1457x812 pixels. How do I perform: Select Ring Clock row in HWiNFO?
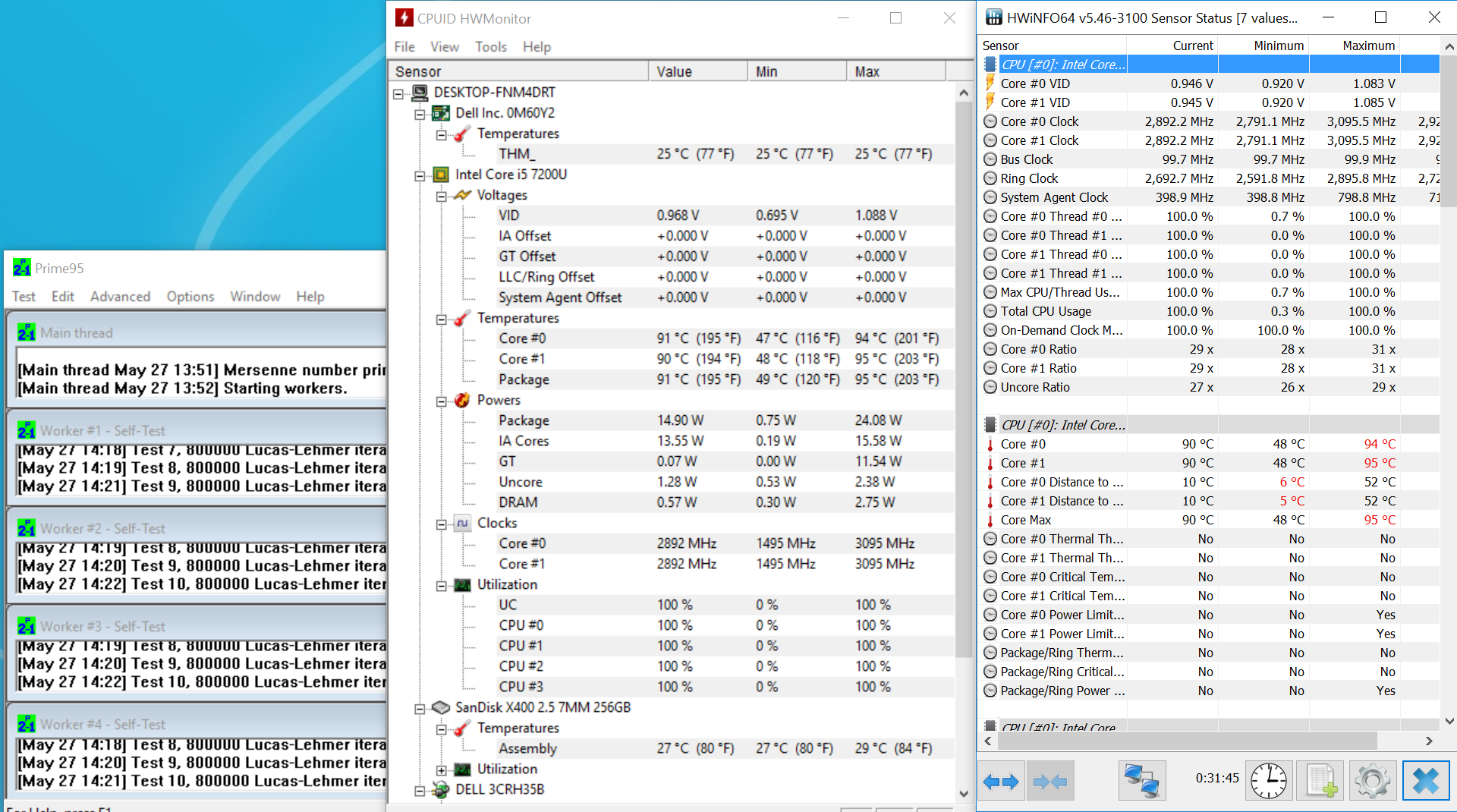(x=1209, y=178)
